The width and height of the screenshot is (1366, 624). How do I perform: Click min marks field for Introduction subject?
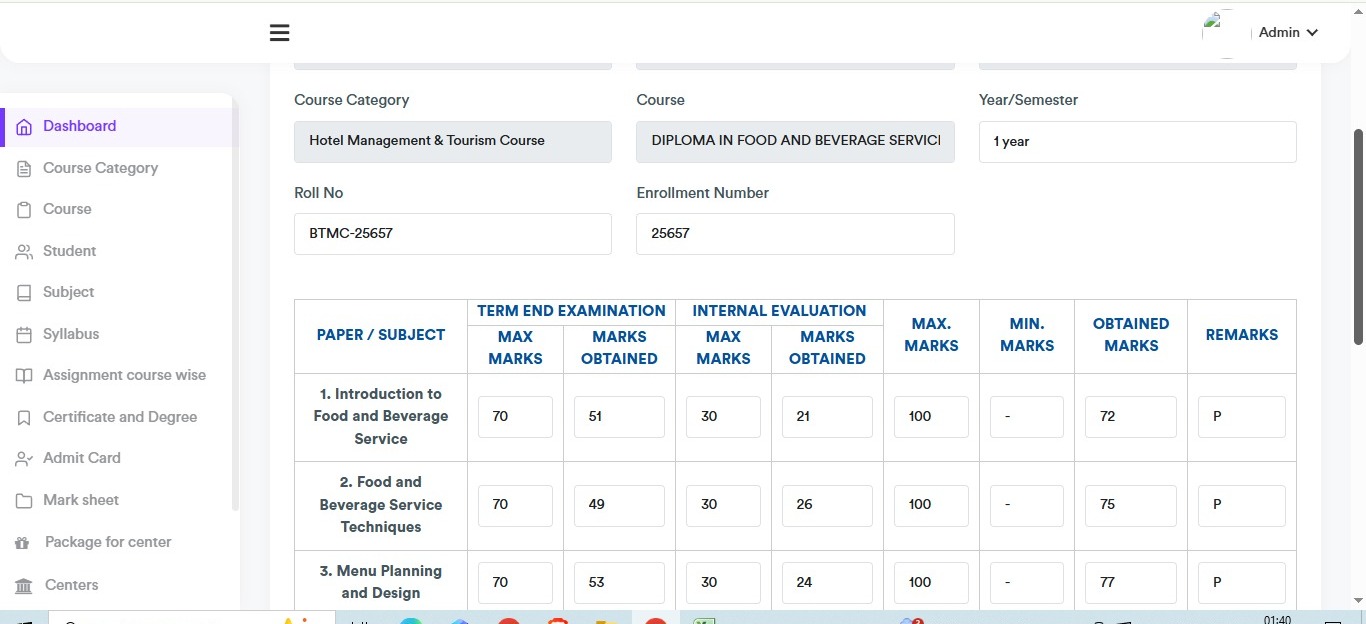click(x=1027, y=417)
